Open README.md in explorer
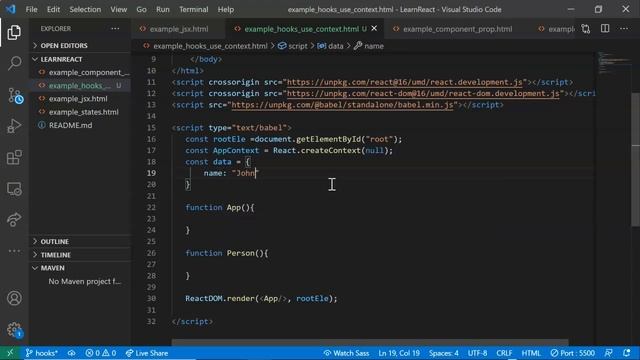 [80, 125]
